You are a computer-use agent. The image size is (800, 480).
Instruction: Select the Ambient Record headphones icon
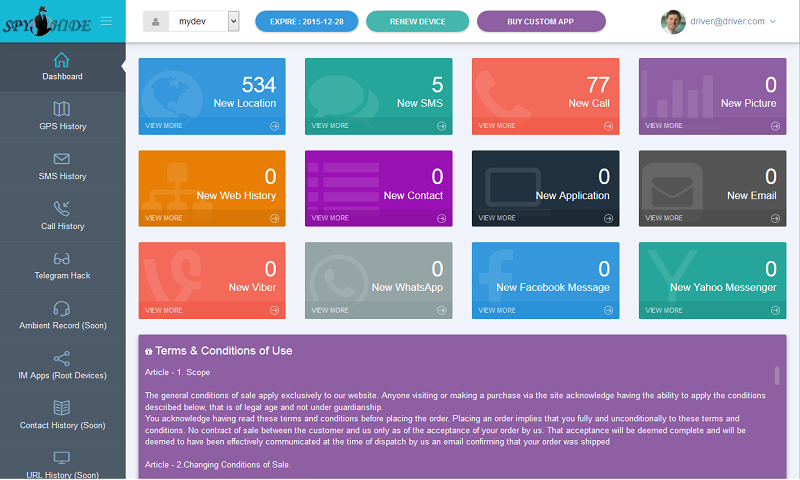point(62,308)
